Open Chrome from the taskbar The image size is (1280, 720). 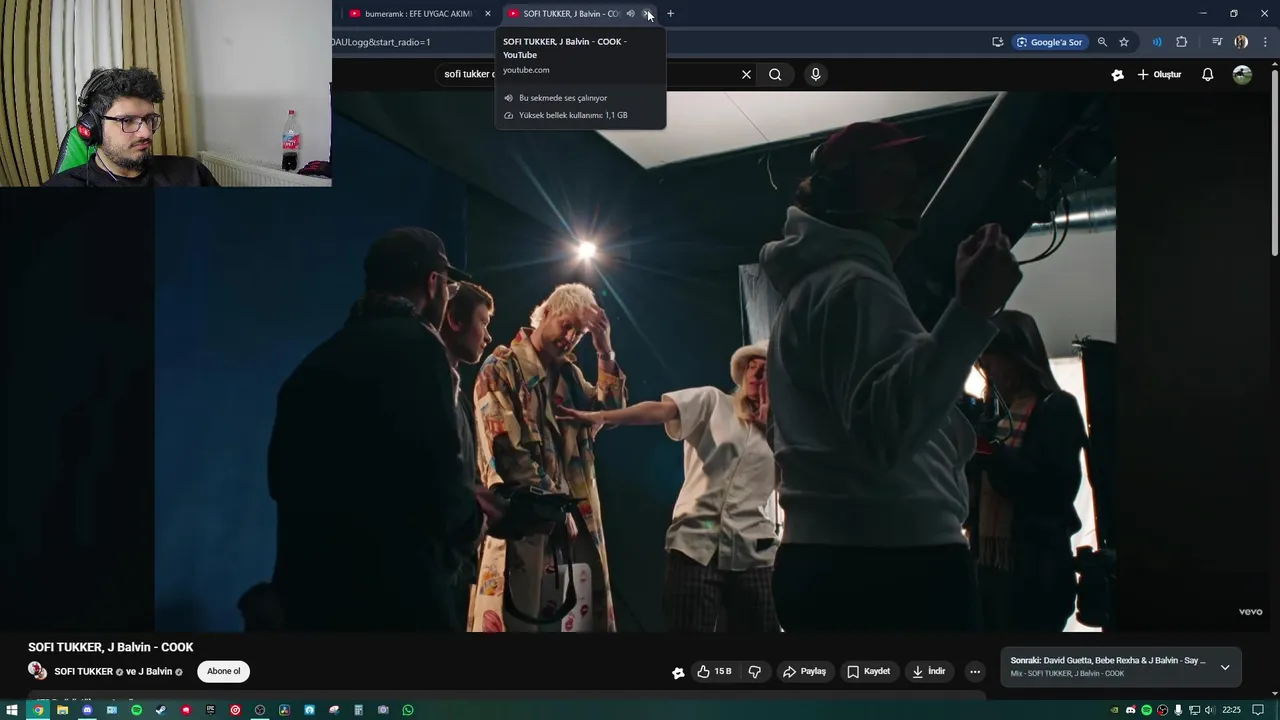coord(38,710)
